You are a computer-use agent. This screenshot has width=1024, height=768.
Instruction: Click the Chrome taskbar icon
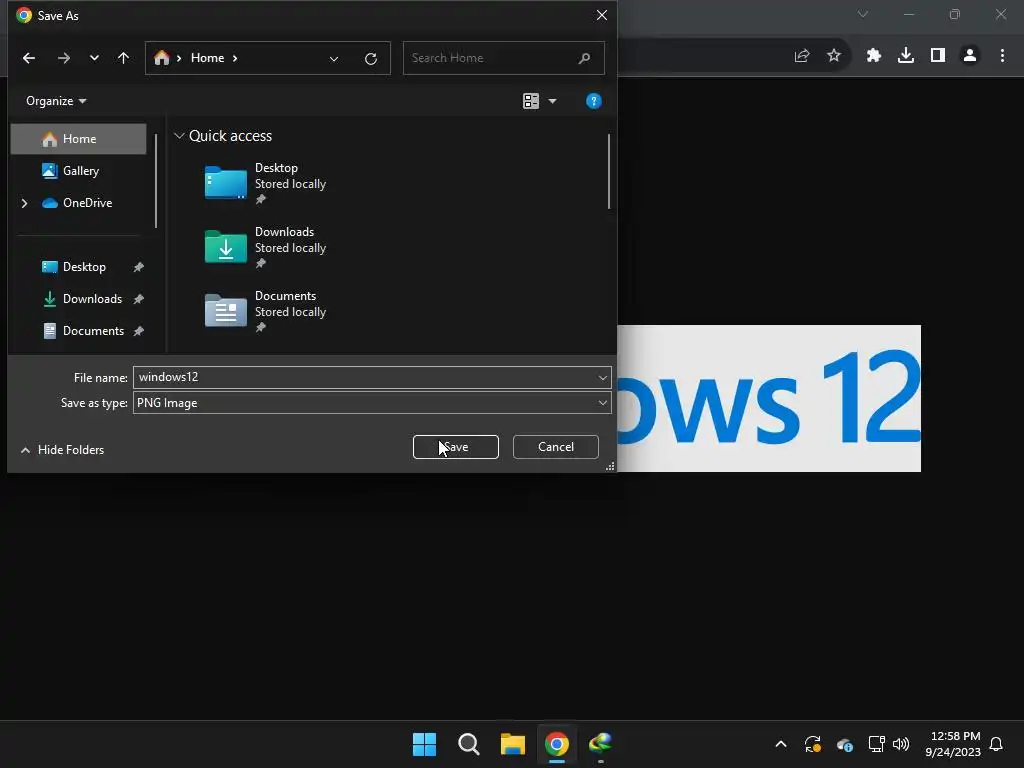557,744
